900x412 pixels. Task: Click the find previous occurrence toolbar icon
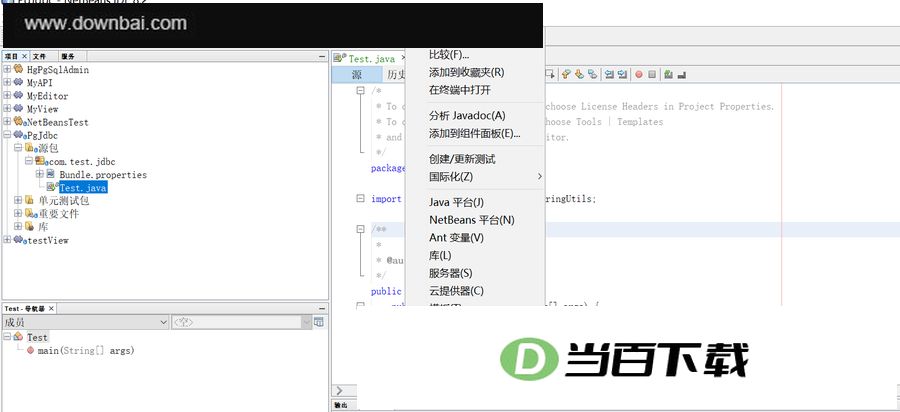(x=567, y=74)
